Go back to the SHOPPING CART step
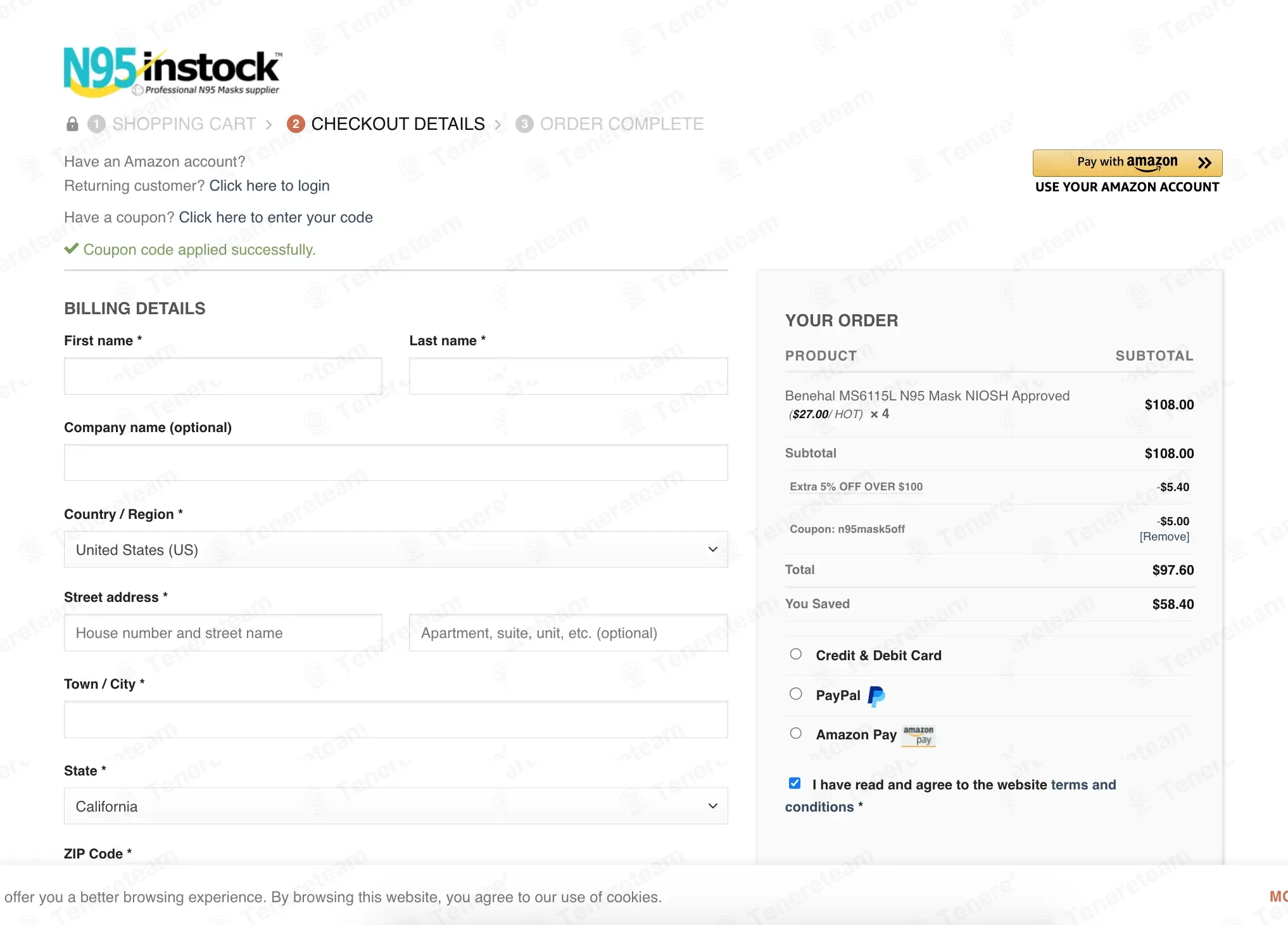This screenshot has height=925, width=1288. pyautogui.click(x=184, y=124)
